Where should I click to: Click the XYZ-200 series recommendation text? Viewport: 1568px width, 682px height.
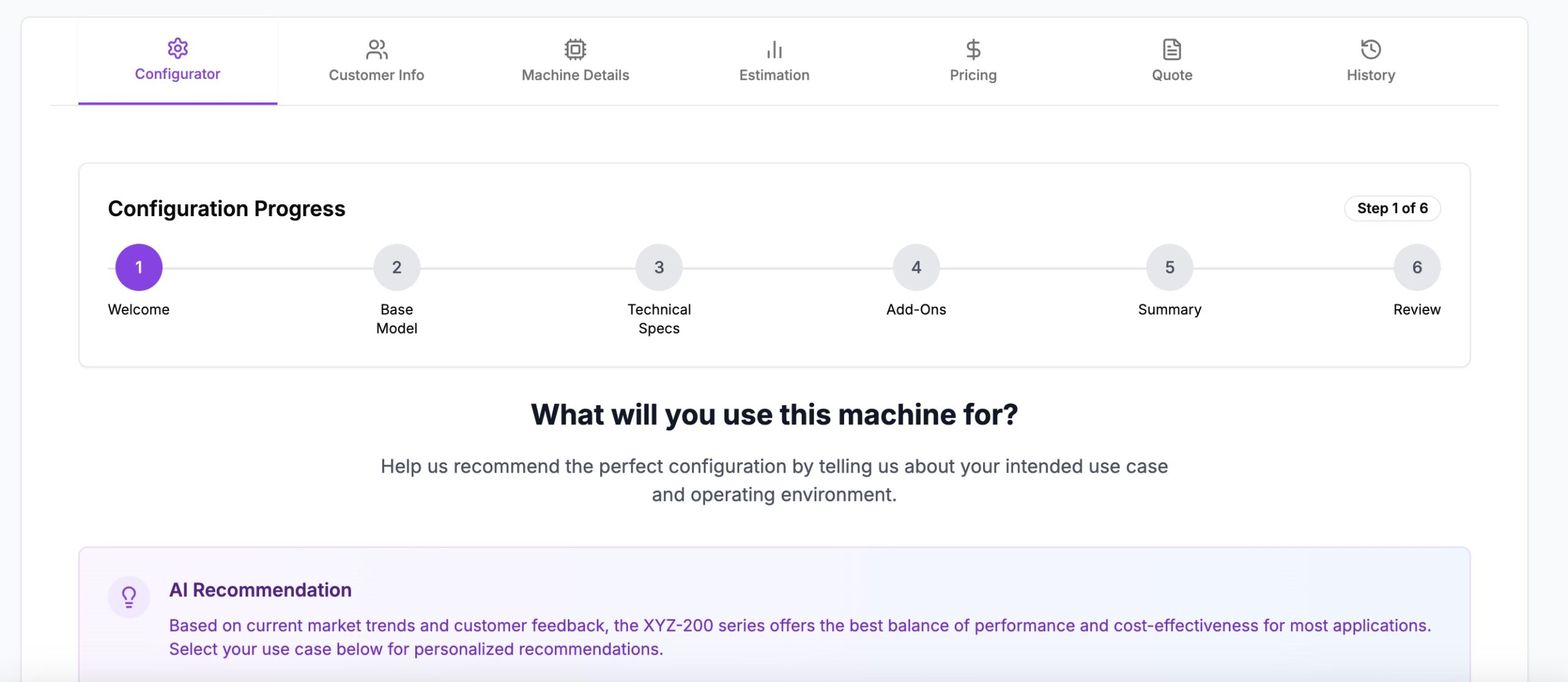tap(800, 637)
